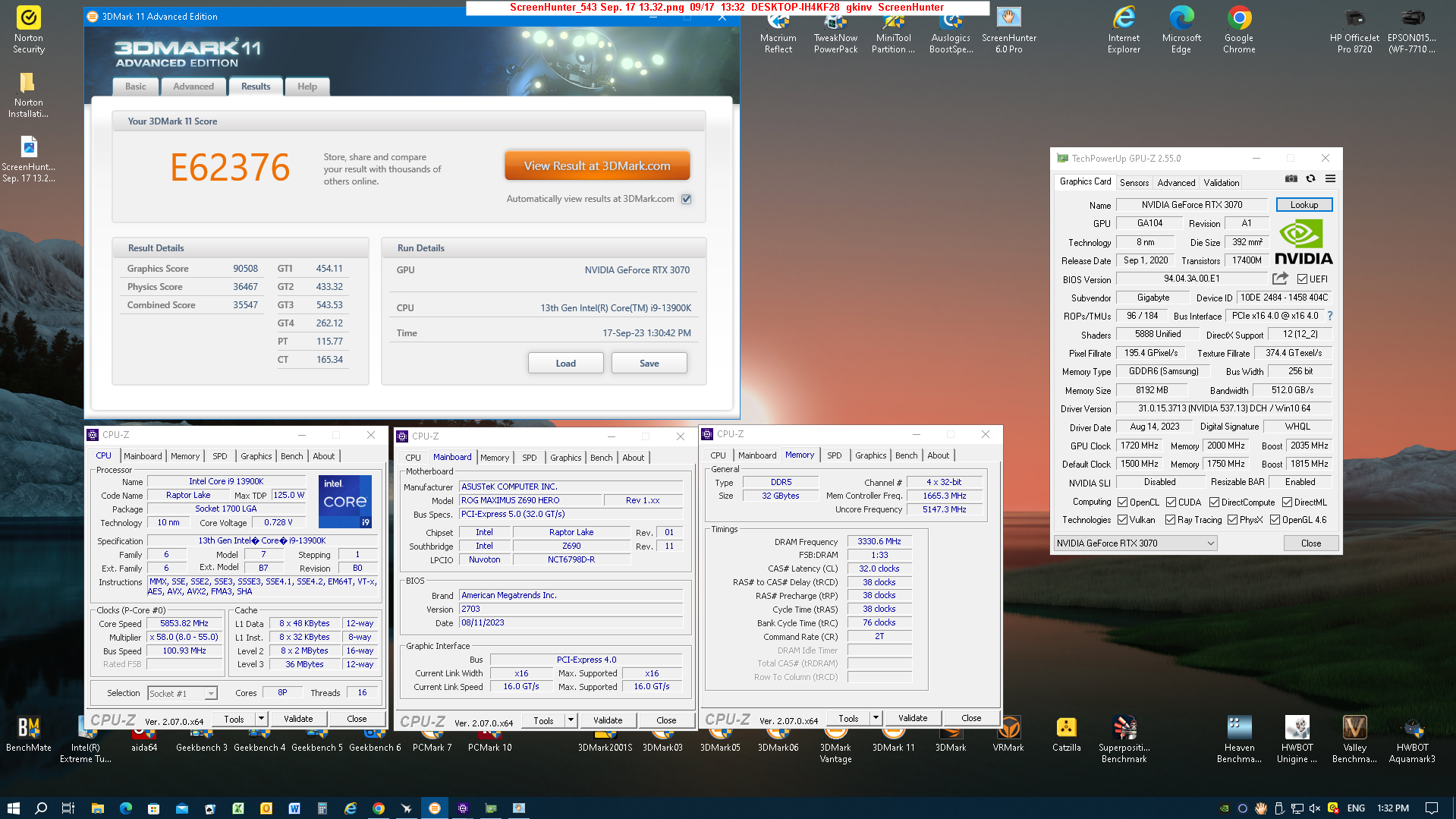Click Validate in CPU-Z Mainboard window
The image size is (1456, 819).
(x=607, y=720)
